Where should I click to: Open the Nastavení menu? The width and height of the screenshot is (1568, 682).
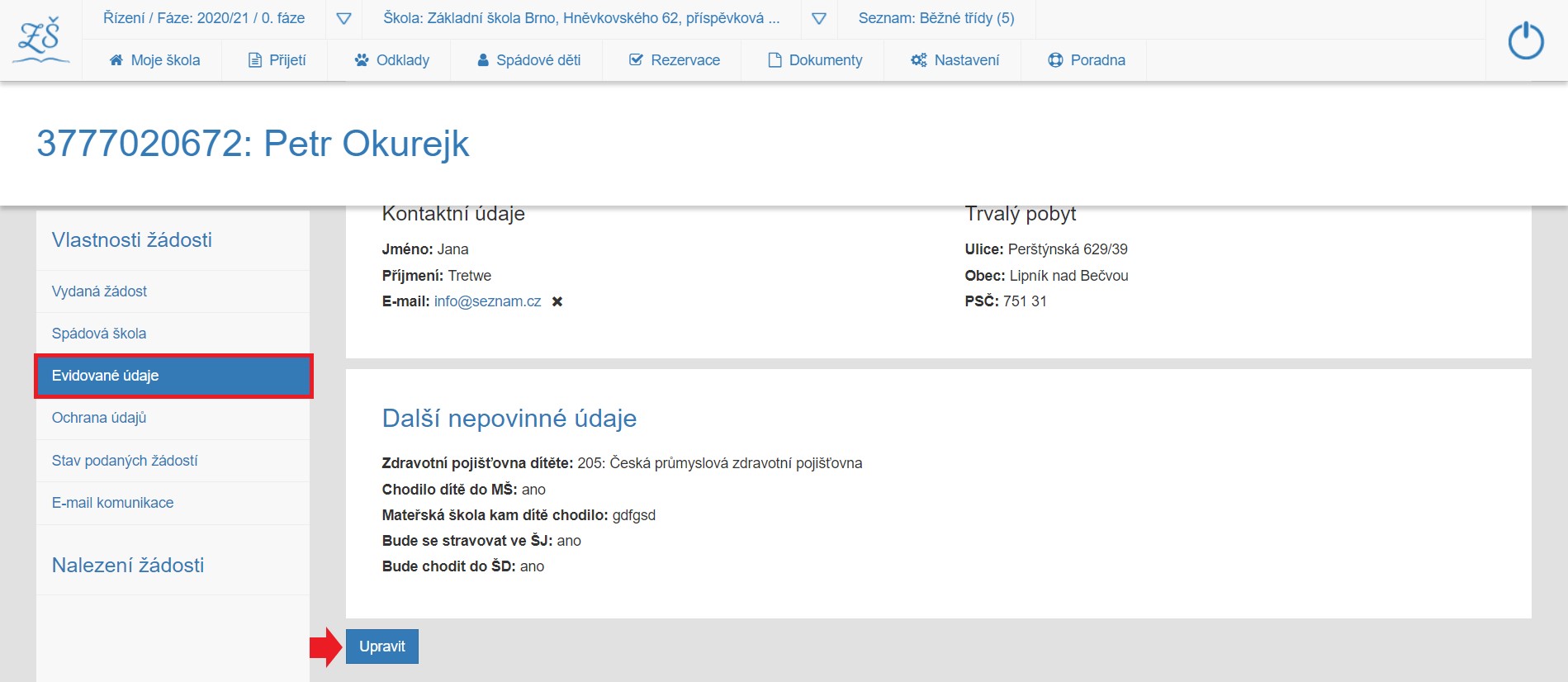click(955, 59)
